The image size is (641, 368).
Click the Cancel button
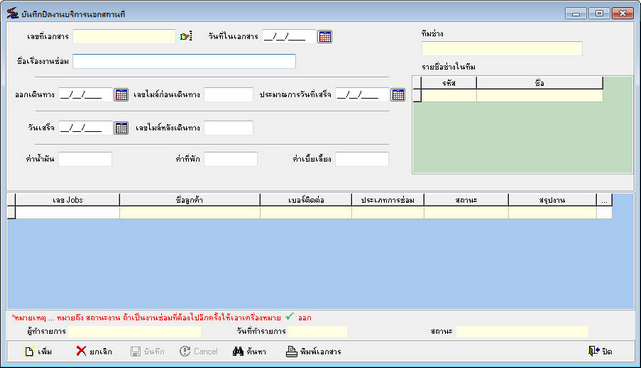coord(199,351)
